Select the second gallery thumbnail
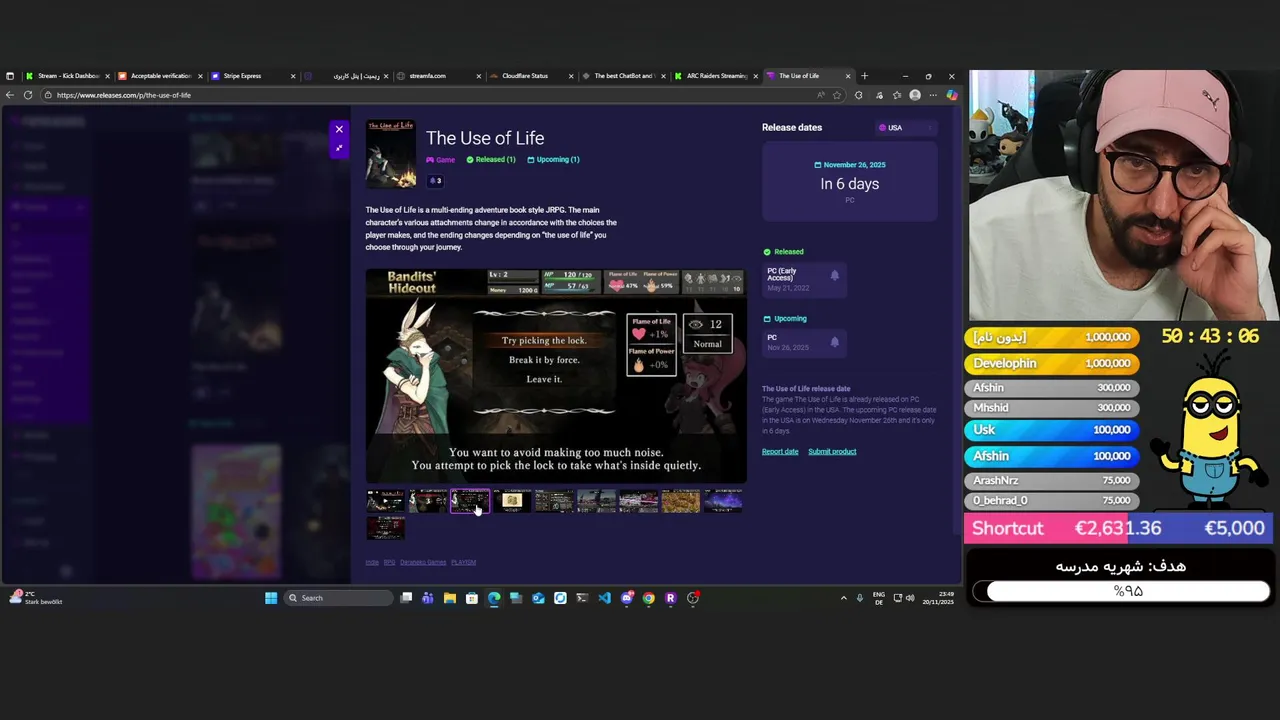This screenshot has height=720, width=1280. coord(427,501)
